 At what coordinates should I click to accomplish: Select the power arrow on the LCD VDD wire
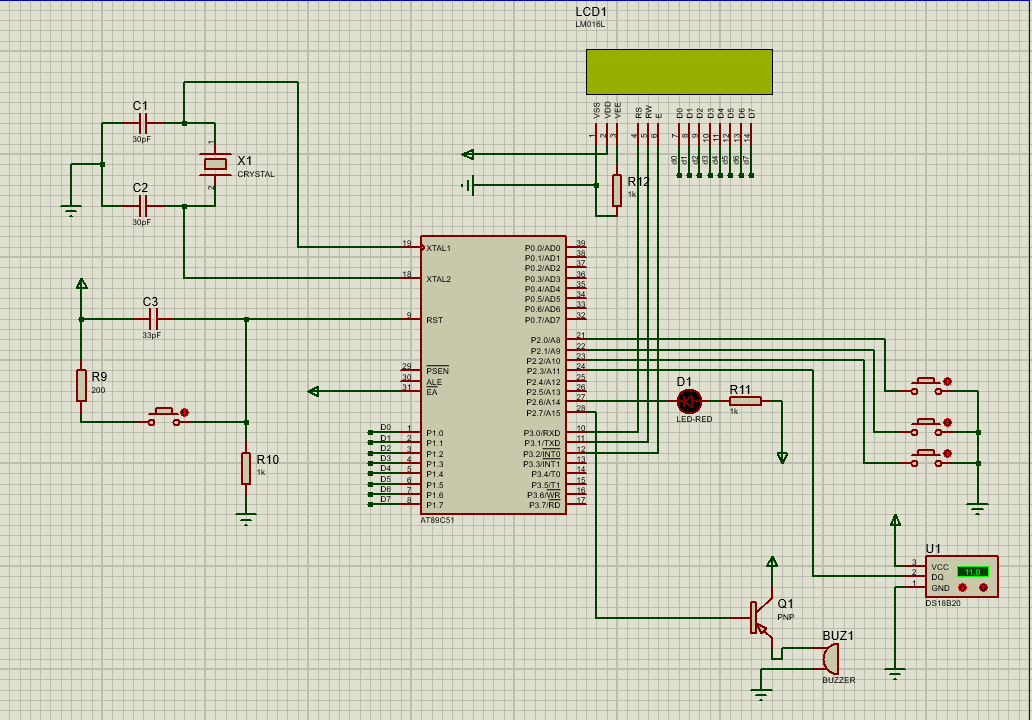[x=468, y=155]
